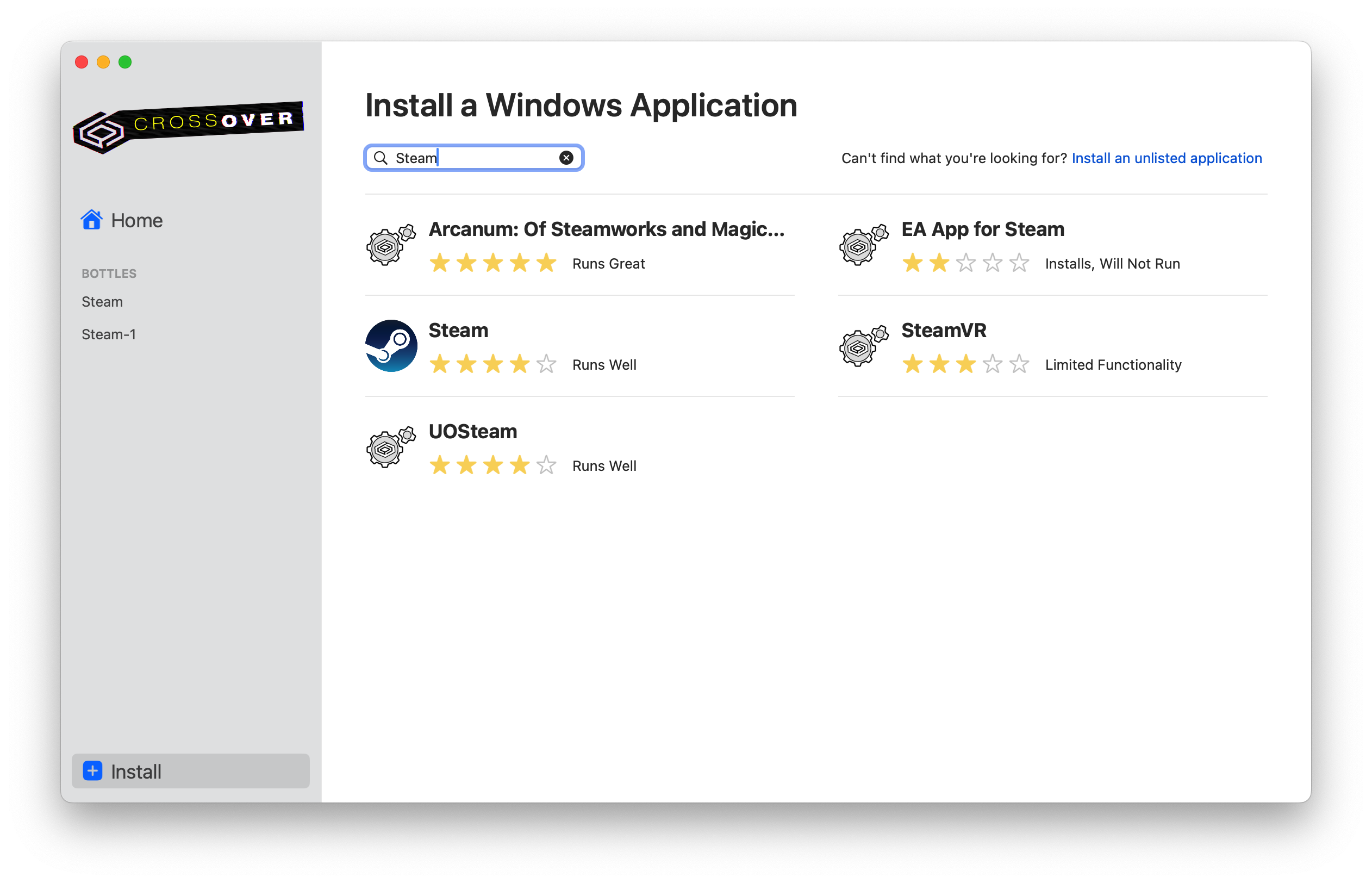This screenshot has width=1372, height=883.
Task: Select the UOSteam title
Action: click(x=473, y=432)
